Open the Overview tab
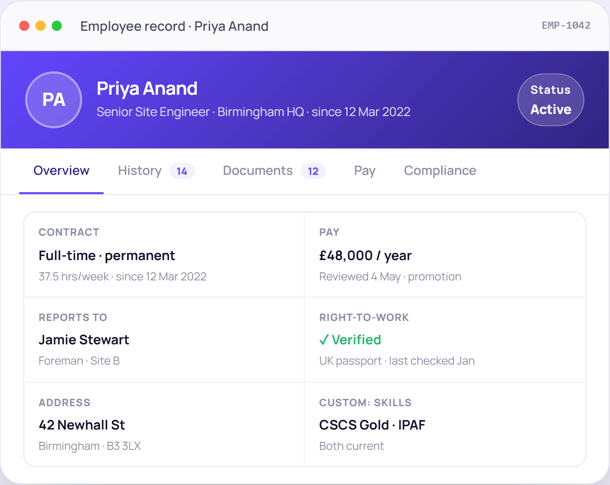Image resolution: width=610 pixels, height=485 pixels. 61,171
